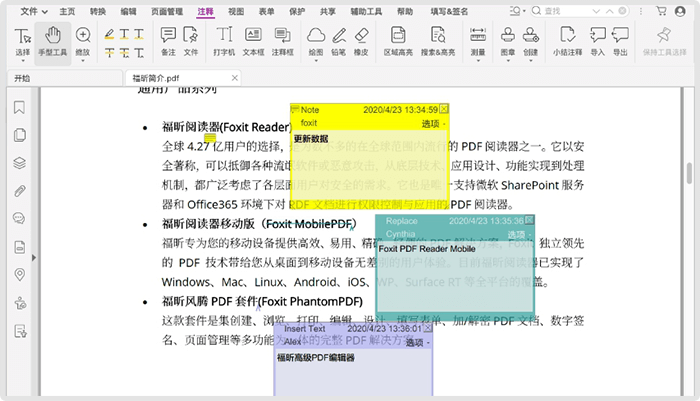Open the shopping cart icon

[662, 11]
